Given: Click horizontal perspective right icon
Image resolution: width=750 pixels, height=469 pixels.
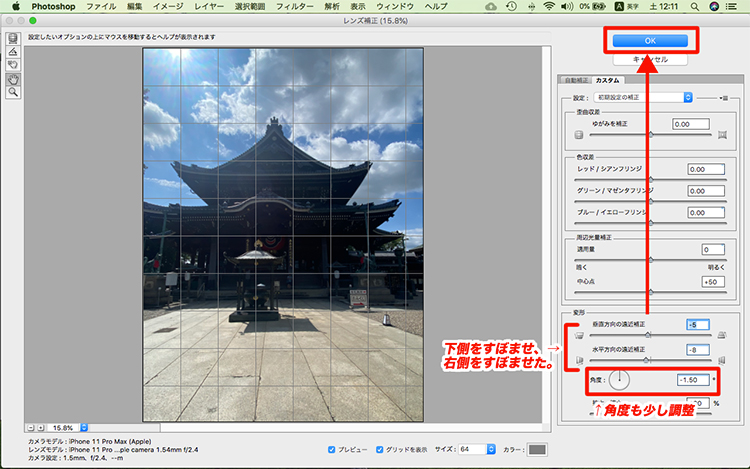Looking at the screenshot, I should point(722,360).
